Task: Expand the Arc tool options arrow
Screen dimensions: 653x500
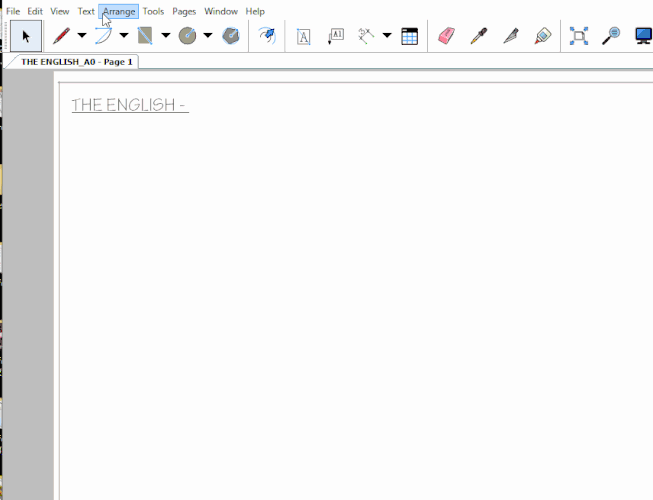Action: click(124, 35)
